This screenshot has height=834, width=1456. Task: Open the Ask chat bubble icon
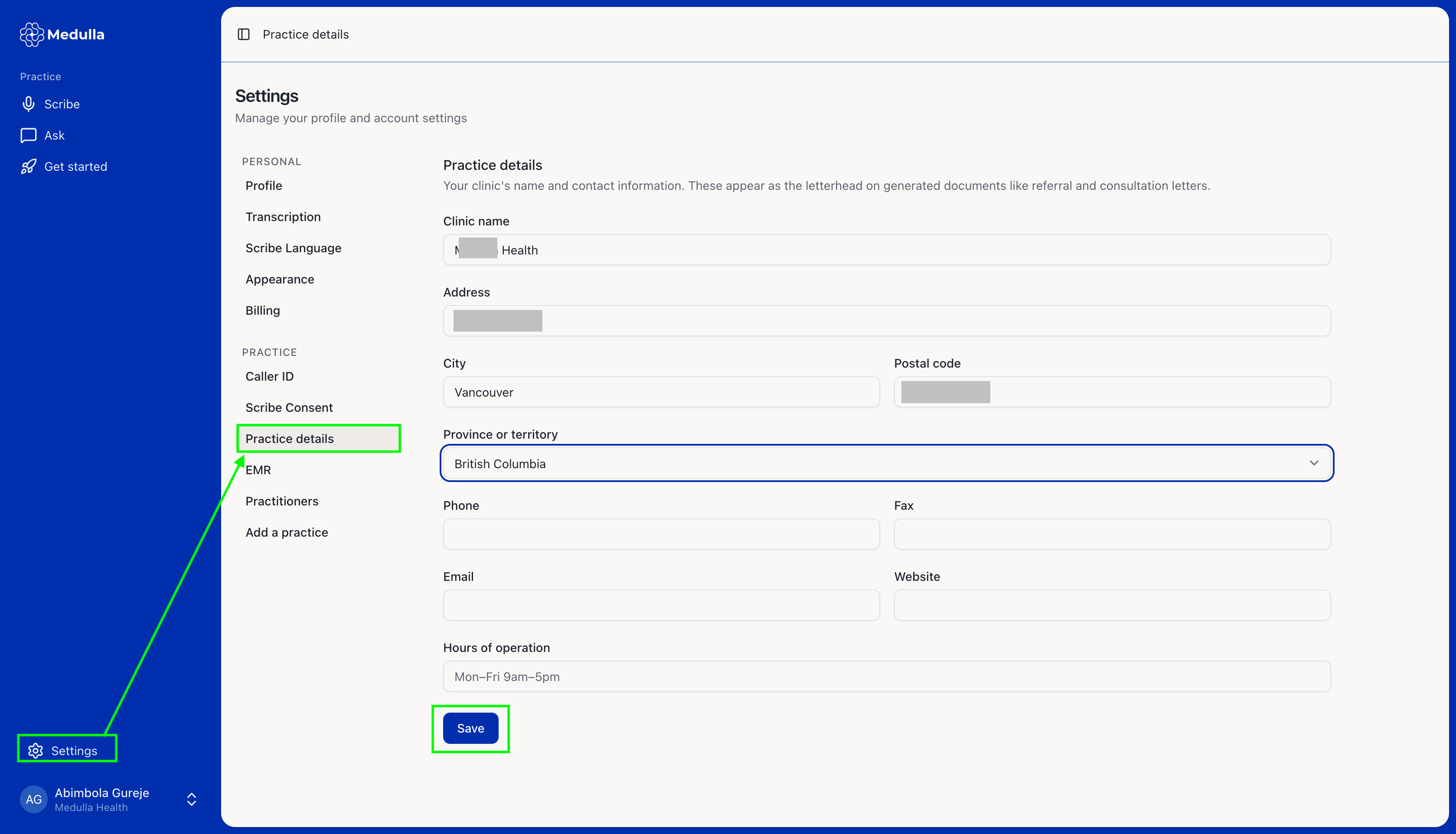click(29, 135)
